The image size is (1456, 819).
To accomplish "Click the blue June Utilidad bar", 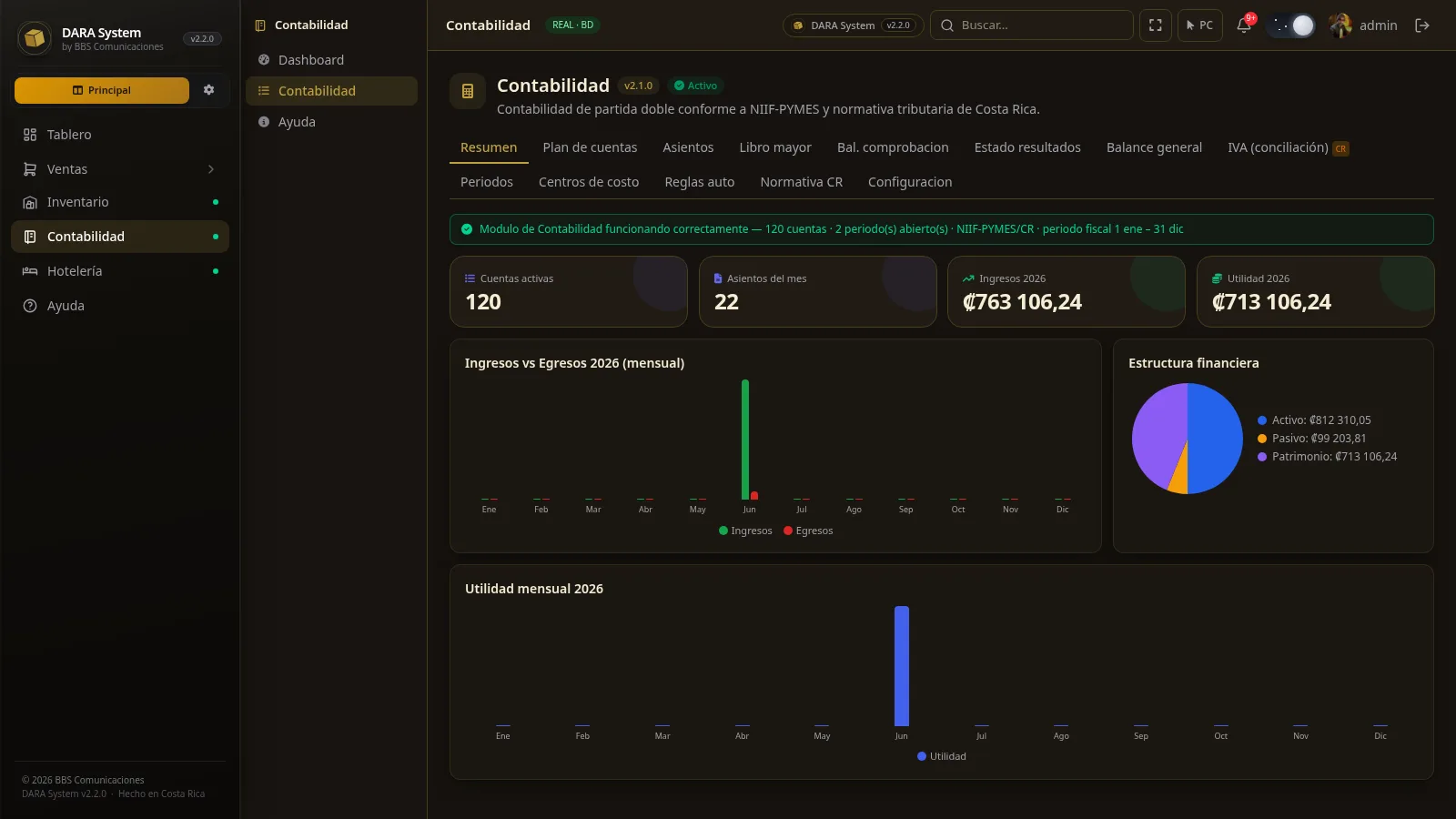I will click(902, 666).
